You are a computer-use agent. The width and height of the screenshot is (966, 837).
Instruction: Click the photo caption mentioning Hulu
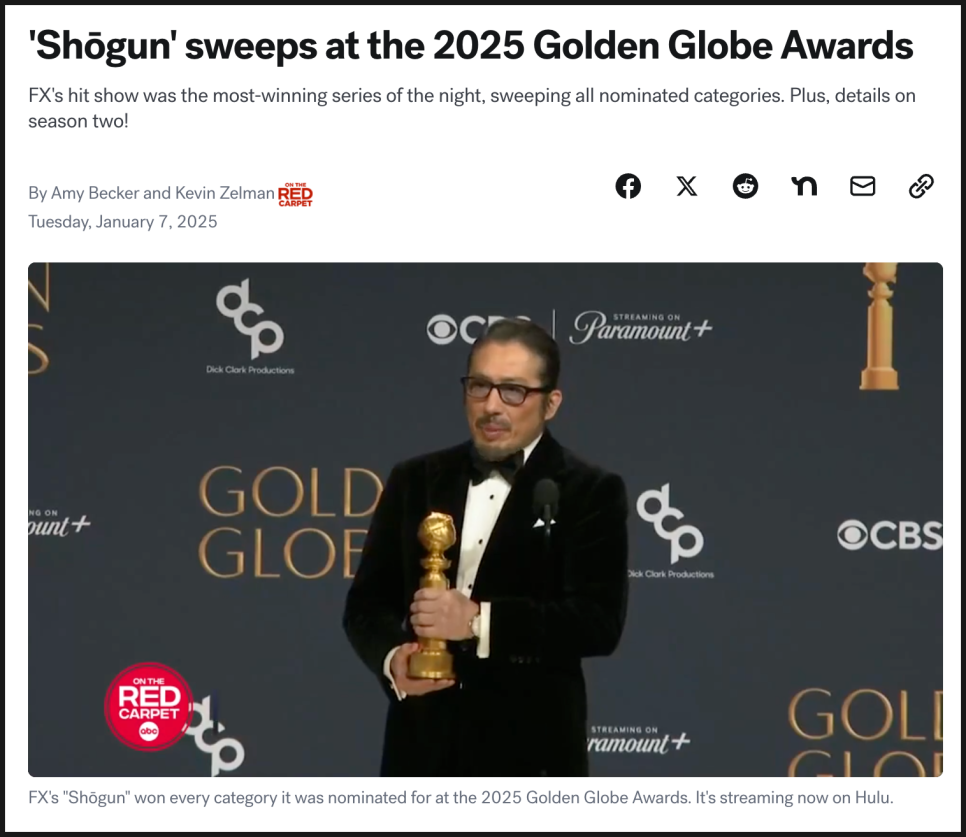[461, 798]
